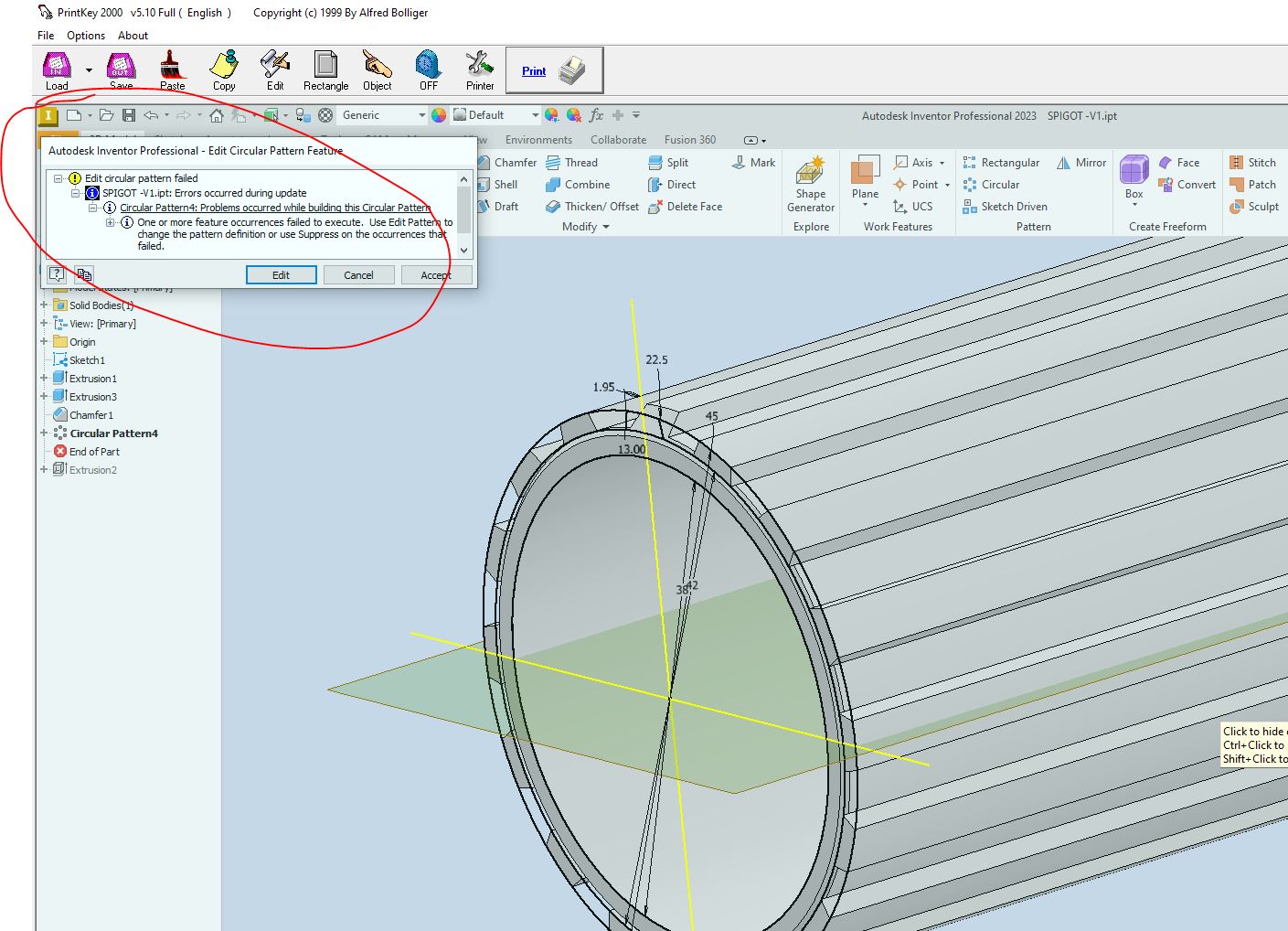Switch to the Fusion 360 ribbon tab
The image size is (1288, 931).
[689, 139]
